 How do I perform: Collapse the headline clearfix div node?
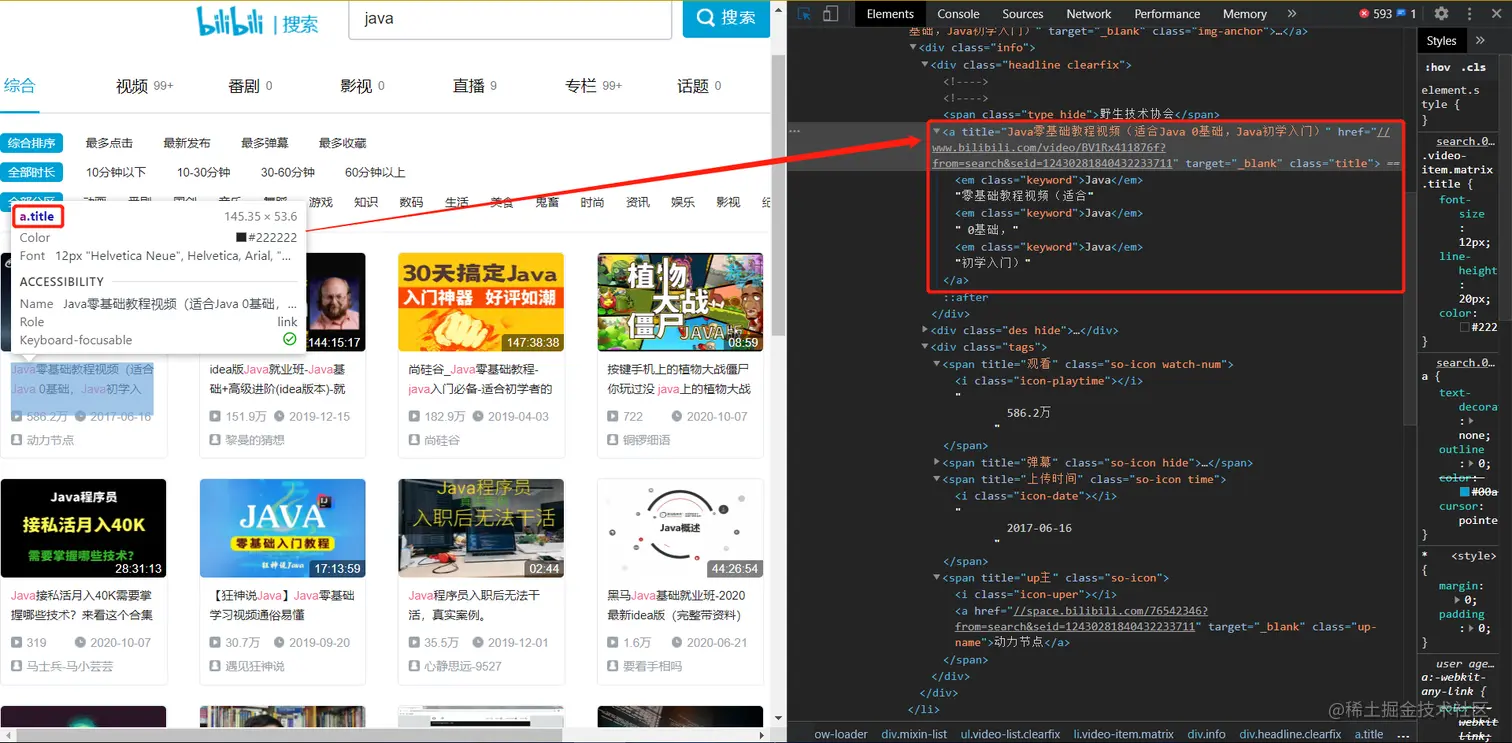(924, 64)
